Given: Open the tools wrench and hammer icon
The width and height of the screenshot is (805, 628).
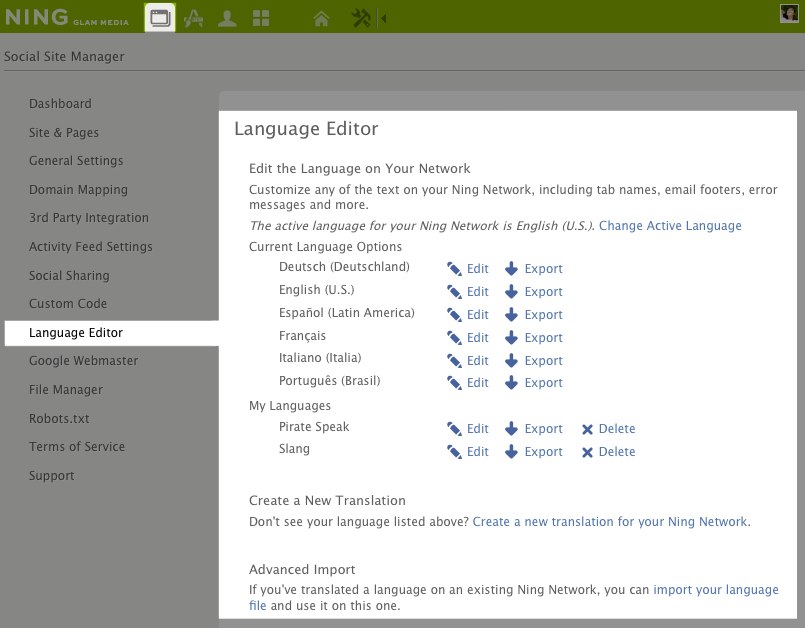Looking at the screenshot, I should (x=361, y=18).
